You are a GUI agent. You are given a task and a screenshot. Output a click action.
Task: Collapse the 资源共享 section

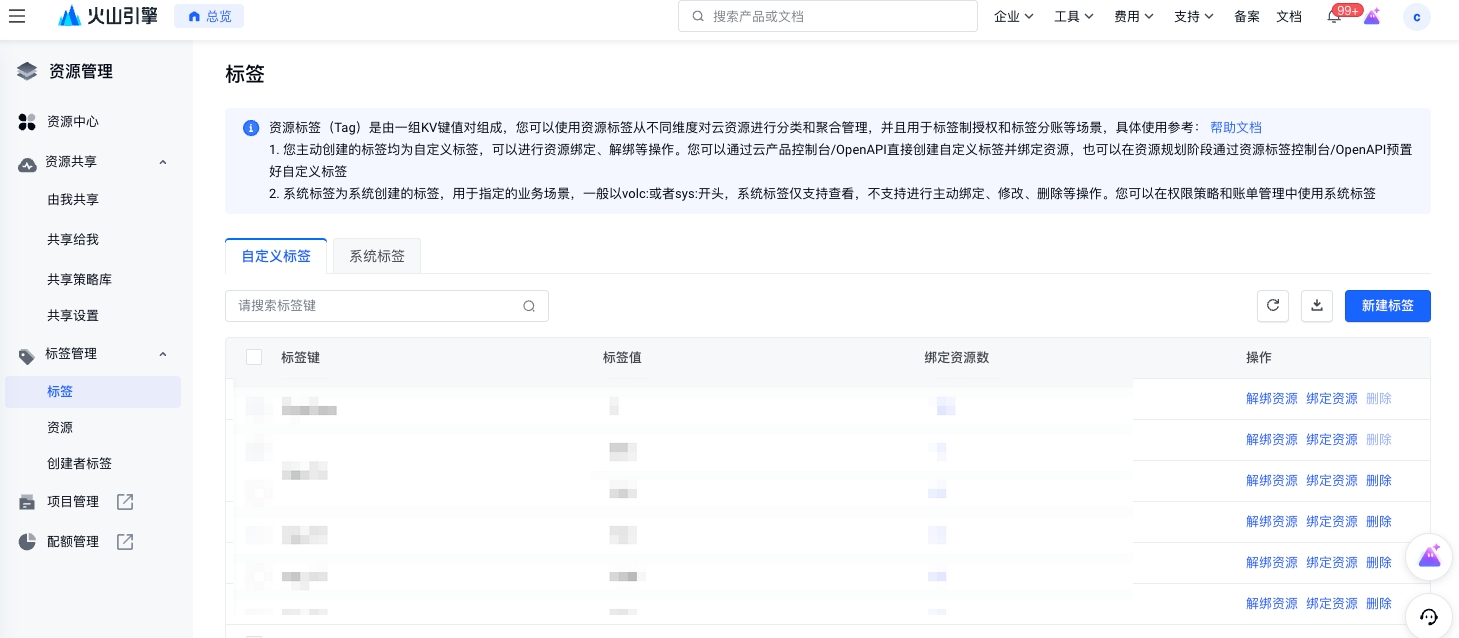(163, 162)
